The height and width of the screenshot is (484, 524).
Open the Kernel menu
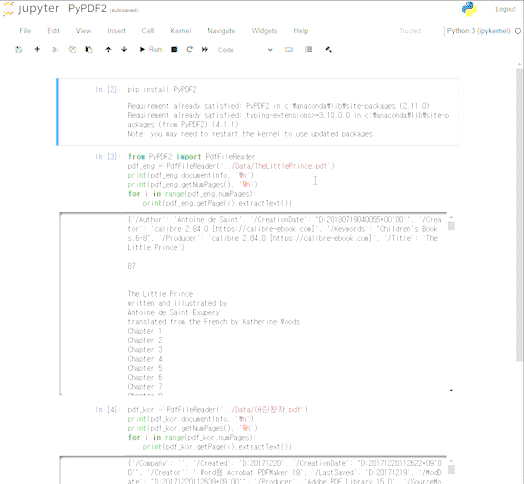[x=180, y=31]
